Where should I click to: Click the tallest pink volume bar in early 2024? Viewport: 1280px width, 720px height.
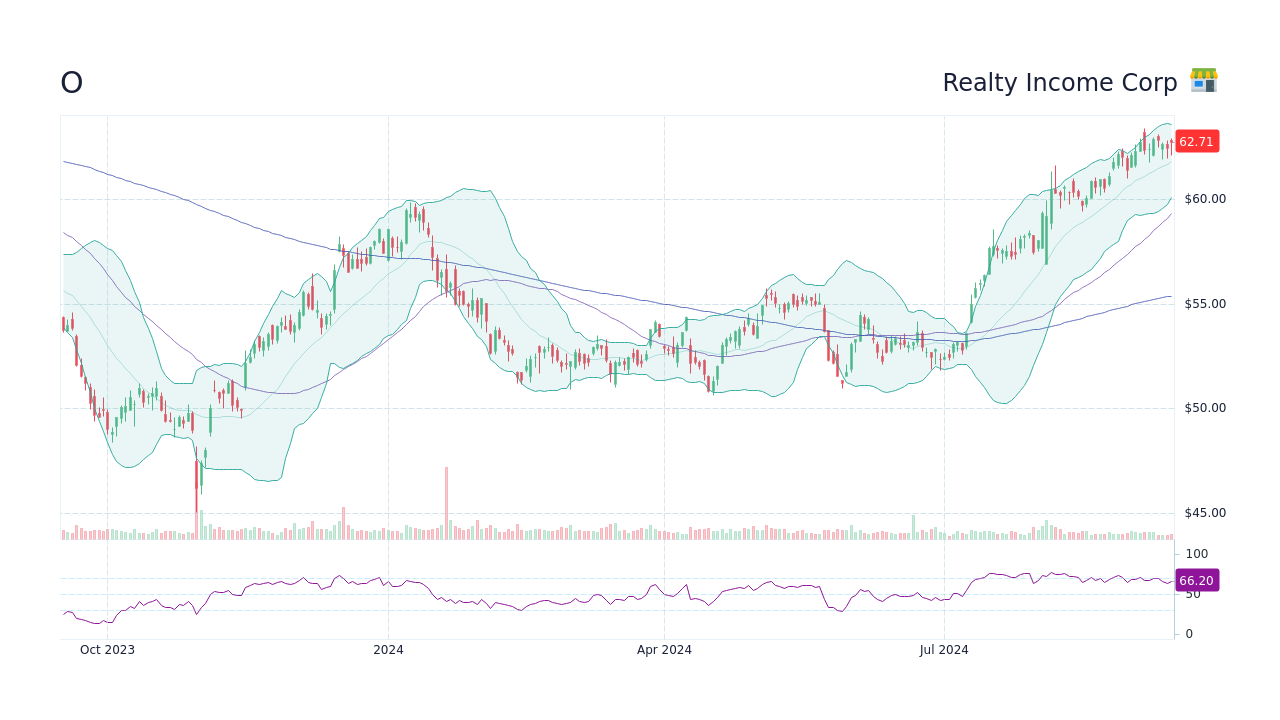(x=446, y=503)
